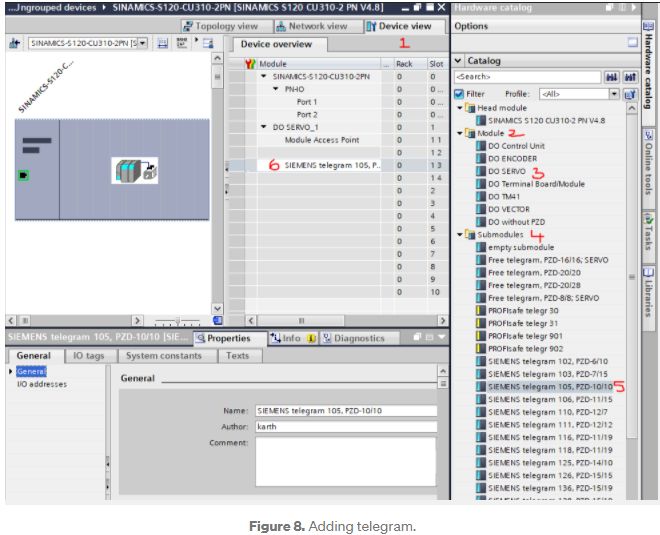Screen dimensions: 660x535
Task: Select DO VECTOR catalog item
Action: click(509, 209)
